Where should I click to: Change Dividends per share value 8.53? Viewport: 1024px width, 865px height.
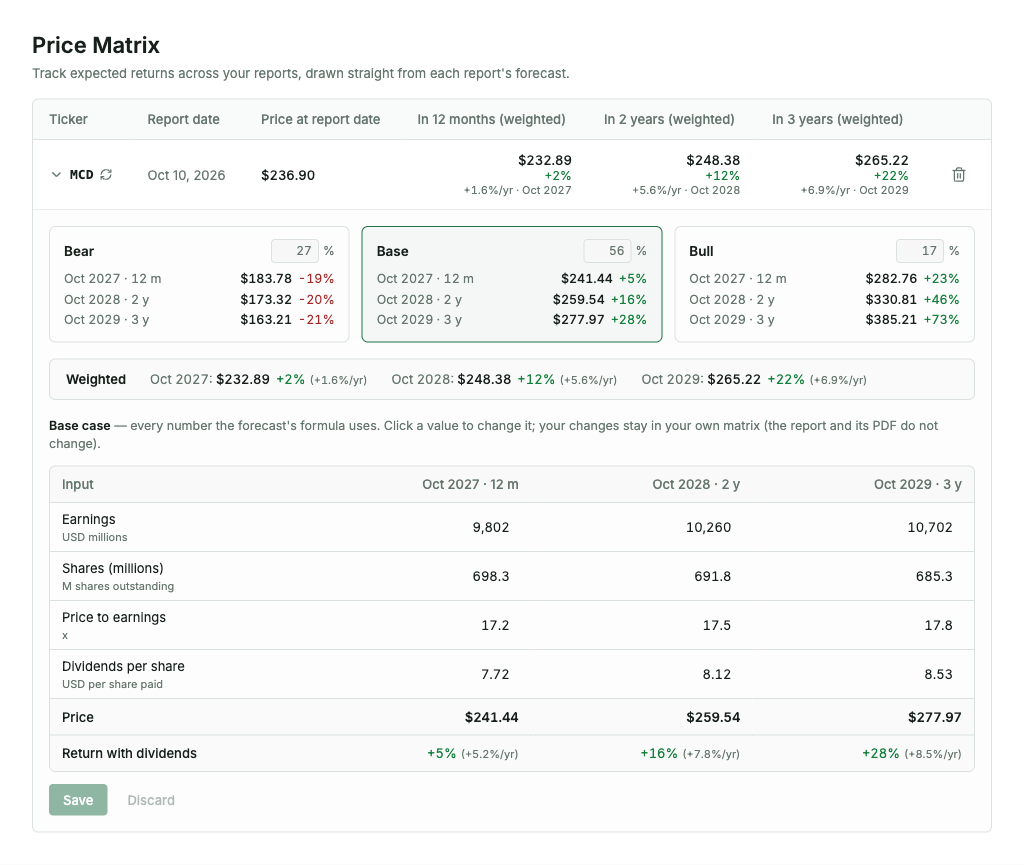coord(938,674)
